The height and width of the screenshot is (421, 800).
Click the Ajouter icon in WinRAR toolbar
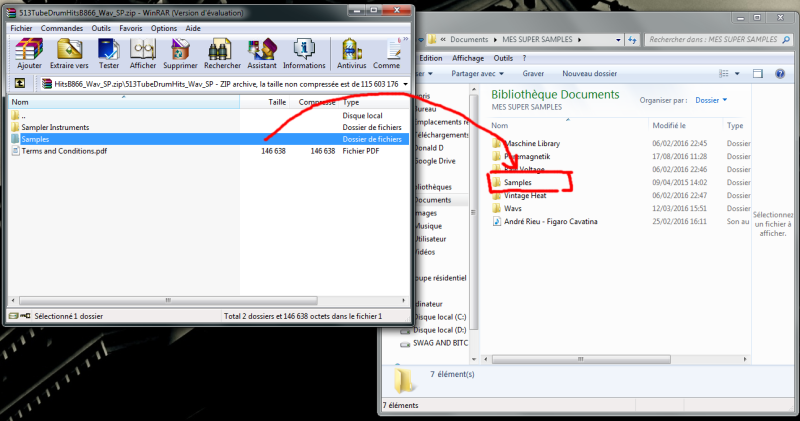(x=29, y=50)
